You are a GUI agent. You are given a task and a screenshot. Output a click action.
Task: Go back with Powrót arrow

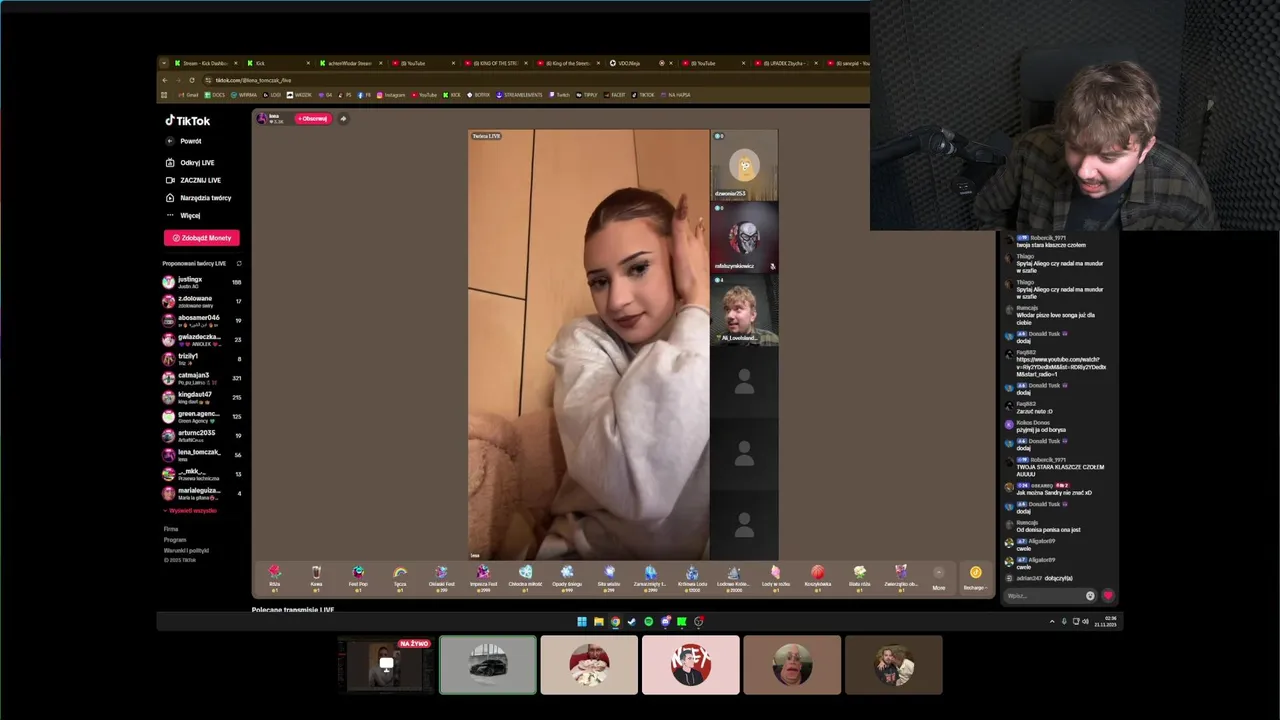tap(170, 141)
